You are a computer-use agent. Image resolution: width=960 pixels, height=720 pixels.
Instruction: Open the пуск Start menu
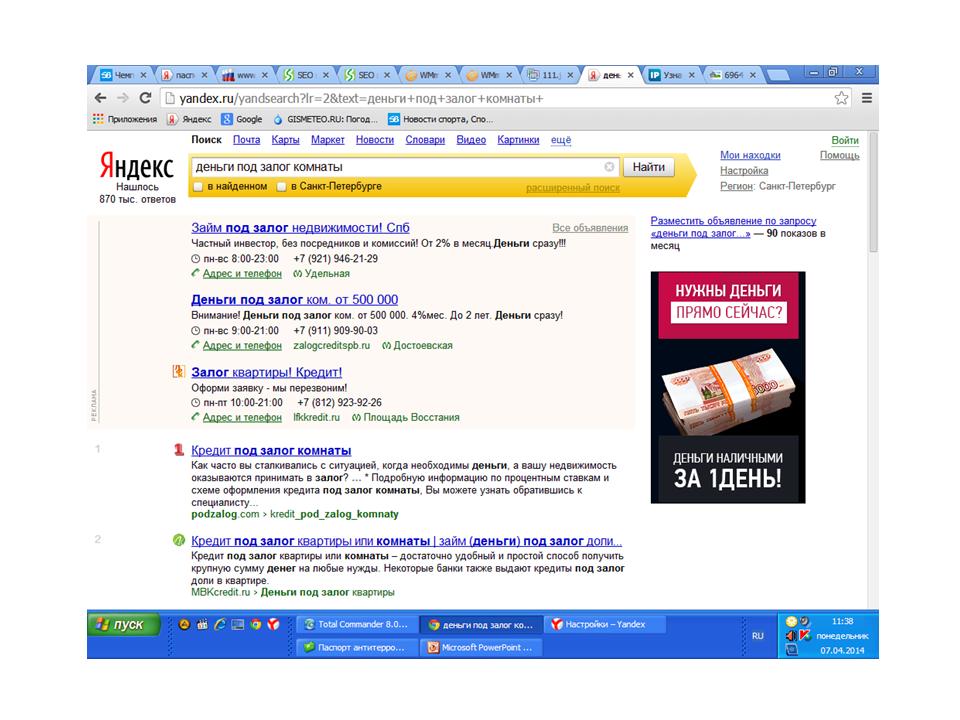coord(124,624)
